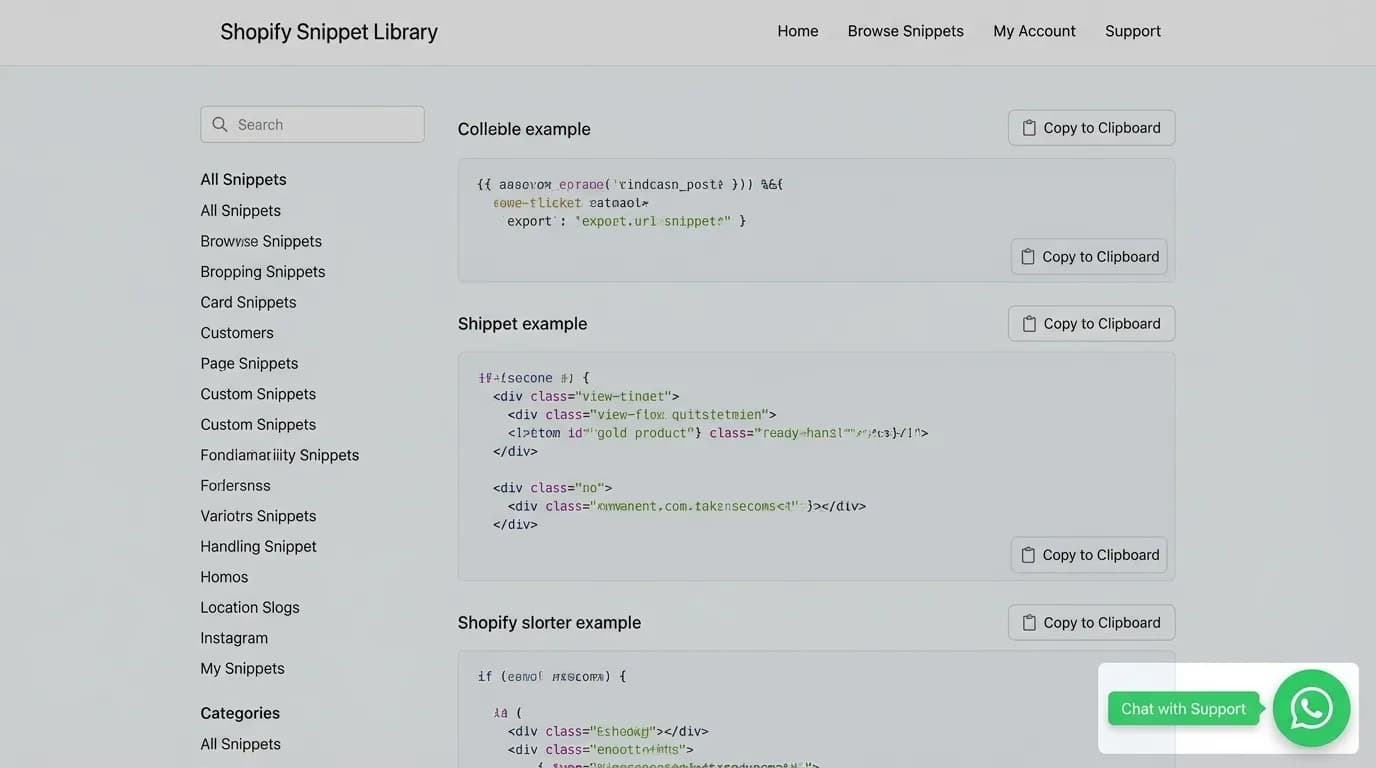Open My Snippets sidebar link

pos(242,668)
